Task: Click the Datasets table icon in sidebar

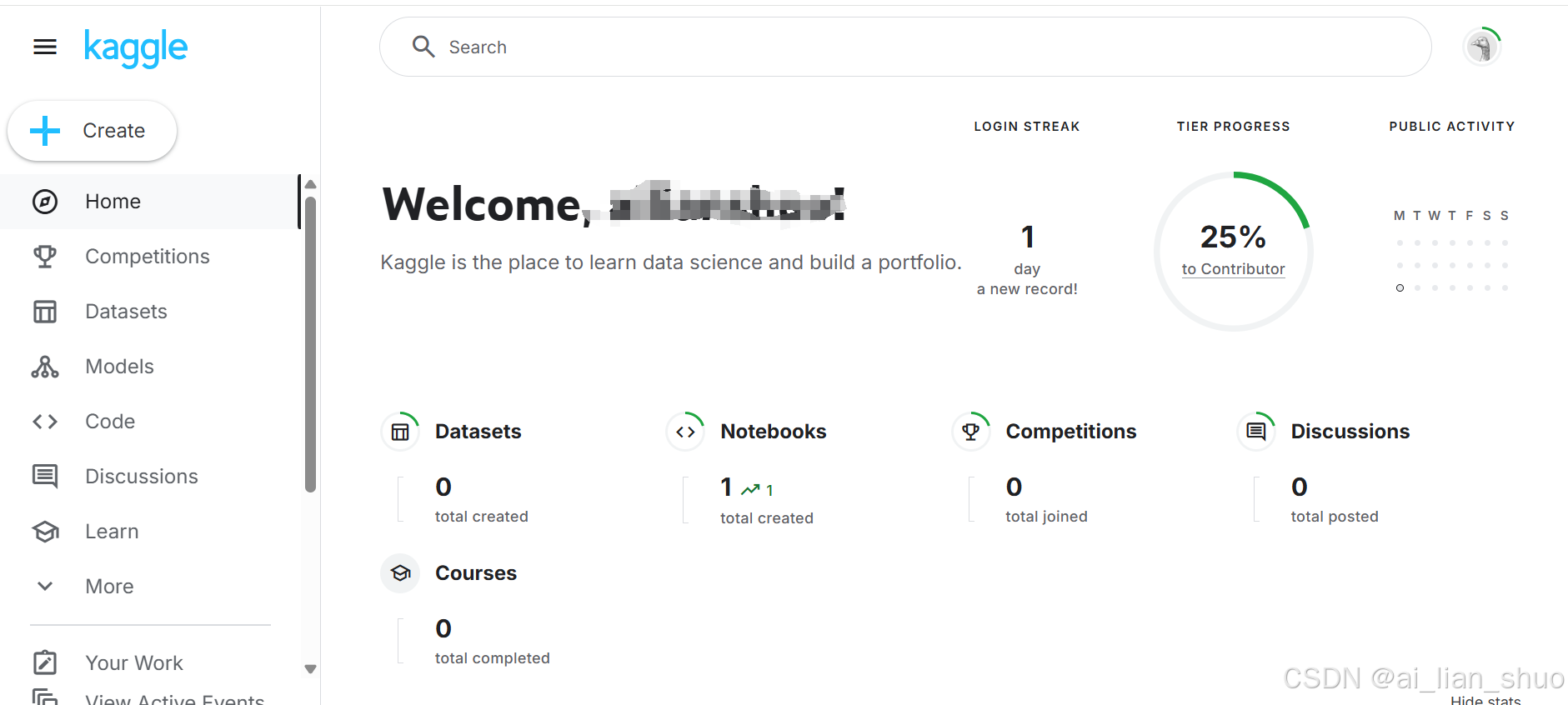Action: click(45, 312)
